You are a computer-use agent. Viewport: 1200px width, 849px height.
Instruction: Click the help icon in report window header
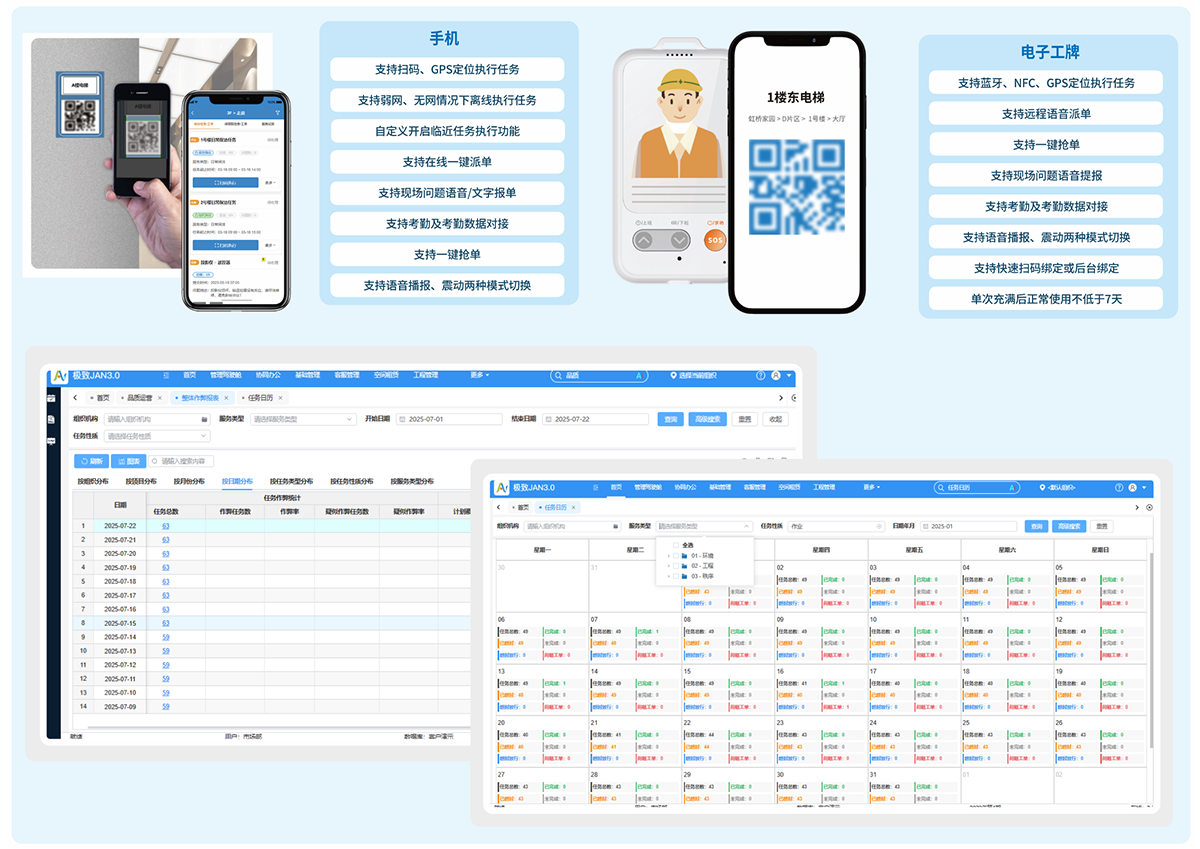pyautogui.click(x=761, y=375)
